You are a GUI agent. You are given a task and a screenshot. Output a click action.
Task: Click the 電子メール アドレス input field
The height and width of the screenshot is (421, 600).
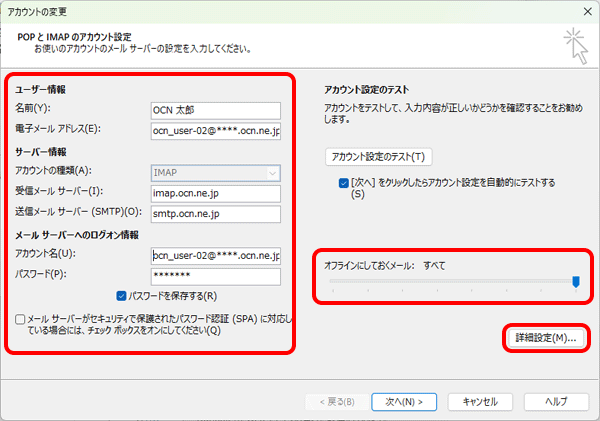pos(216,130)
